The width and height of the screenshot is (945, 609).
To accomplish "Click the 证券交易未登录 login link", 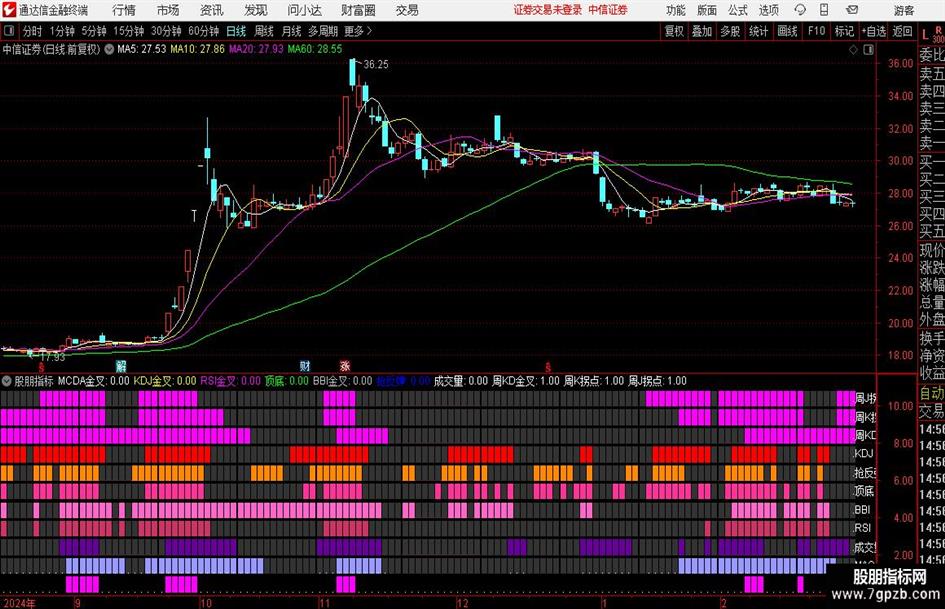I will (548, 10).
